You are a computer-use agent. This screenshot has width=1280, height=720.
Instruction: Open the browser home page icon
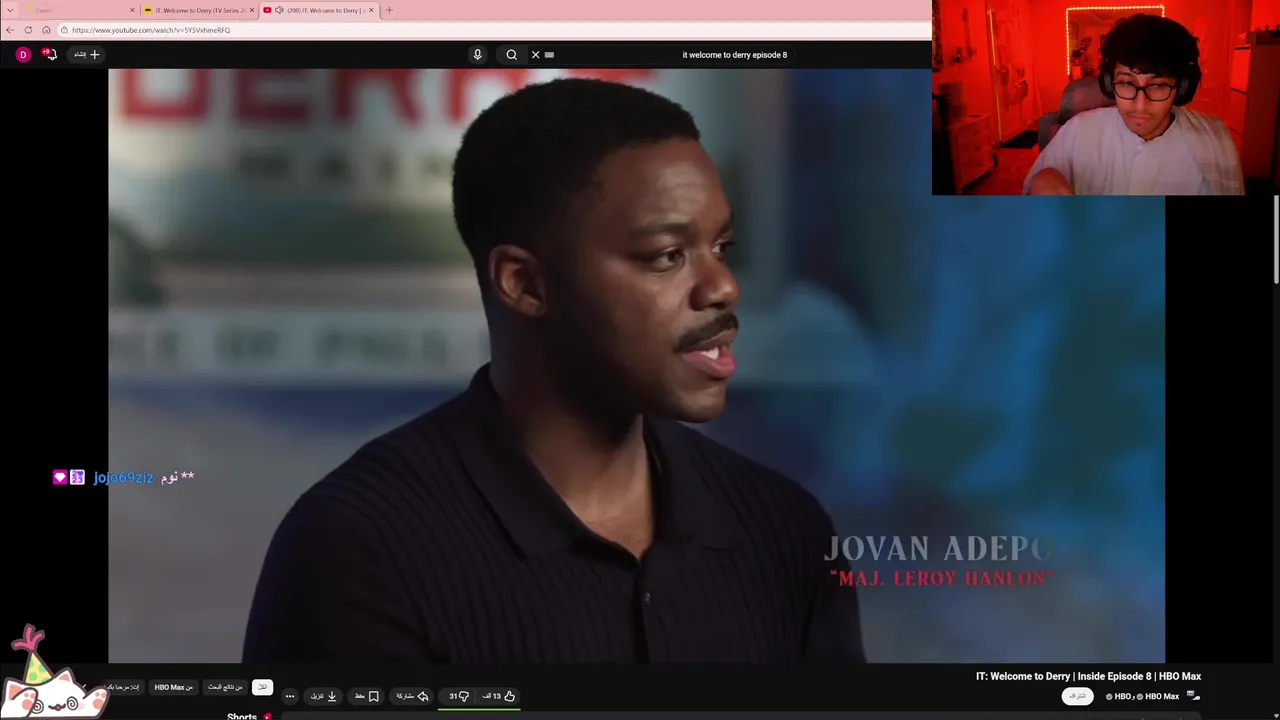click(46, 30)
